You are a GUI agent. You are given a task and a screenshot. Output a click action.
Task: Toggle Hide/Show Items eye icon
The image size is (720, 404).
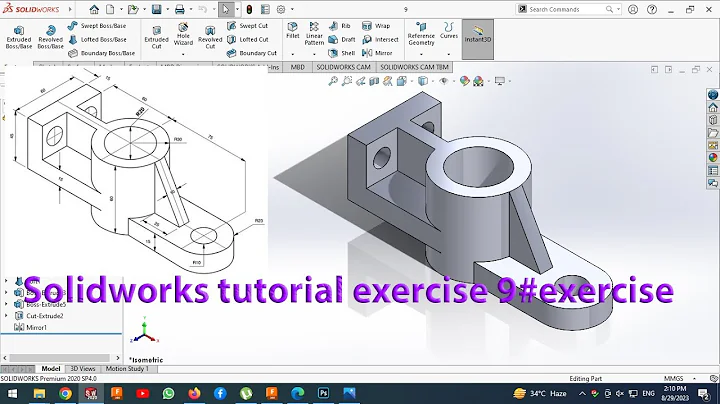point(444,81)
